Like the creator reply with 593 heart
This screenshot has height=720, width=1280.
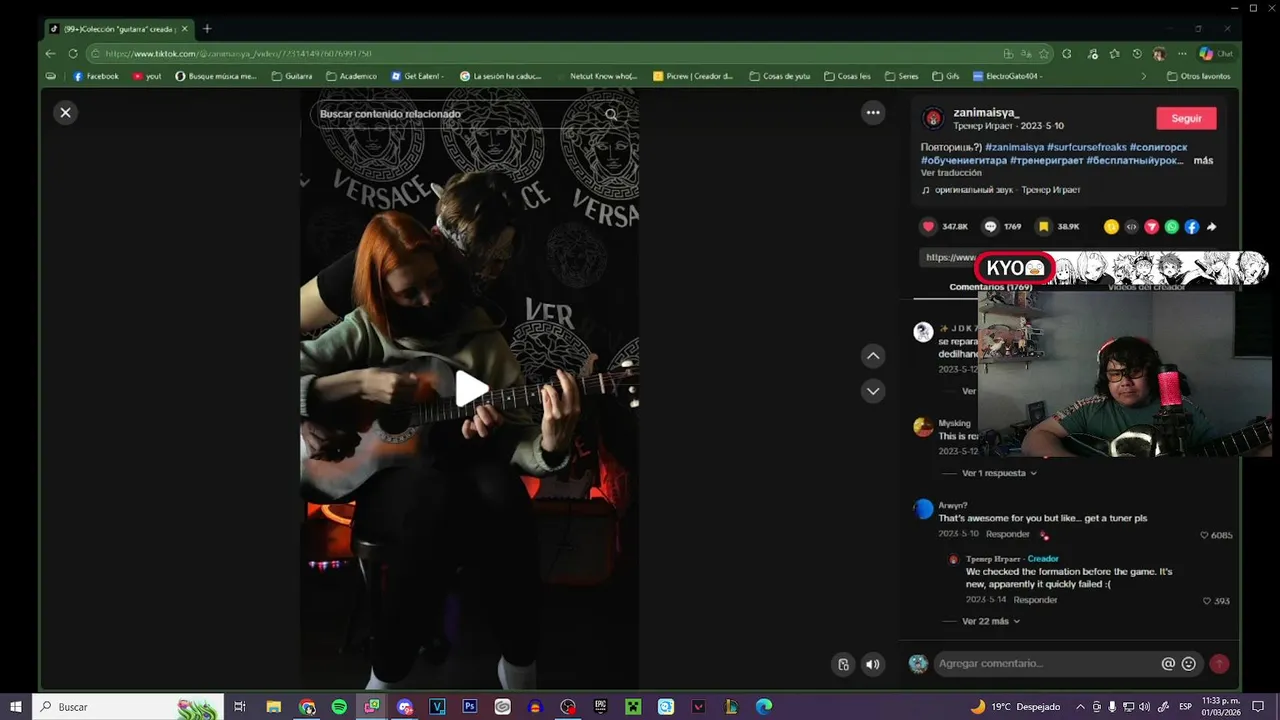pos(1207,601)
